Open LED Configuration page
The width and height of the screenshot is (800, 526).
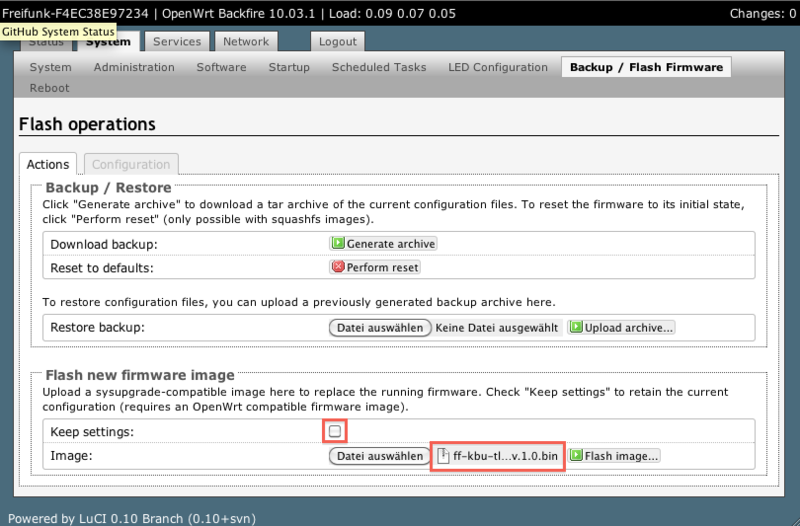(497, 67)
